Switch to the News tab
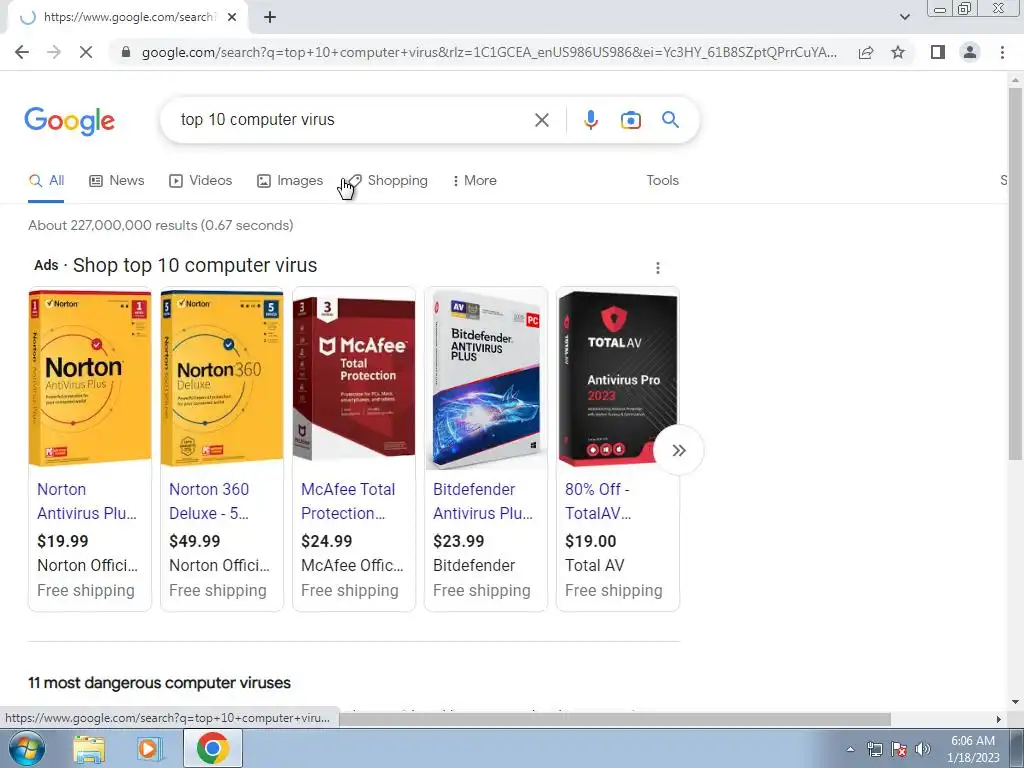Image resolution: width=1024 pixels, height=768 pixels. [117, 180]
